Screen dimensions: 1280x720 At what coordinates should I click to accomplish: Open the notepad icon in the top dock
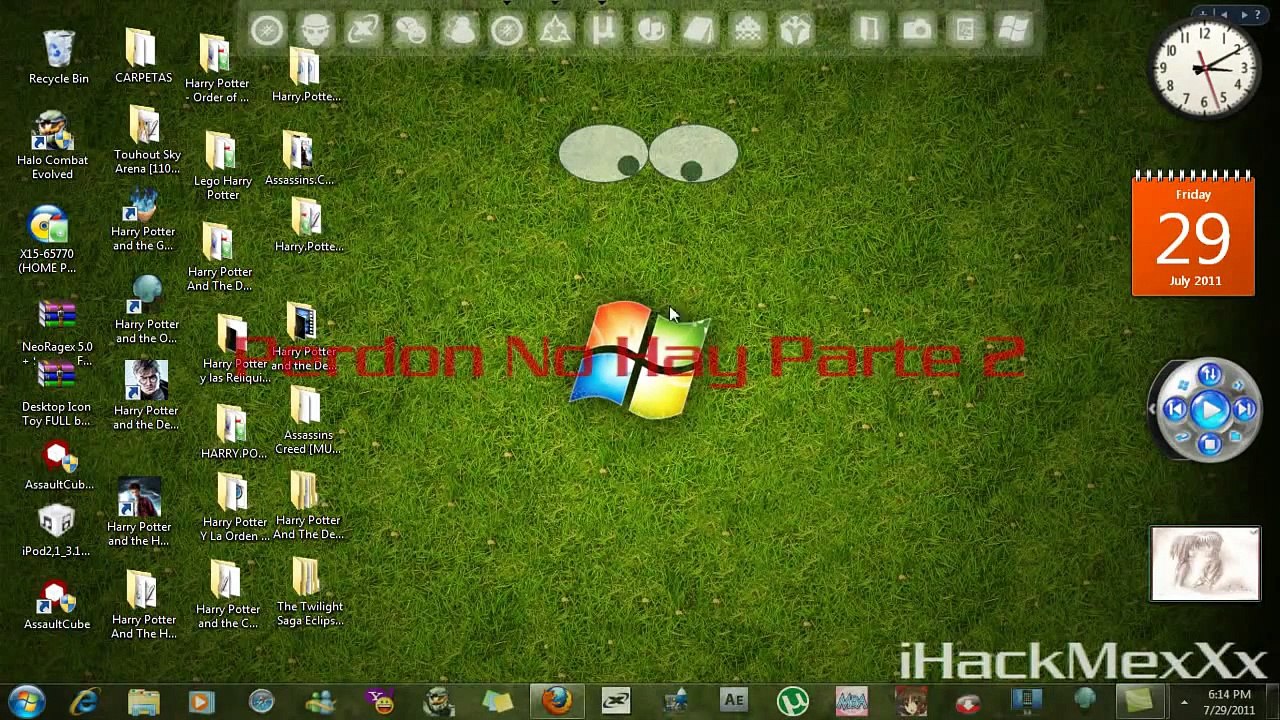699,30
